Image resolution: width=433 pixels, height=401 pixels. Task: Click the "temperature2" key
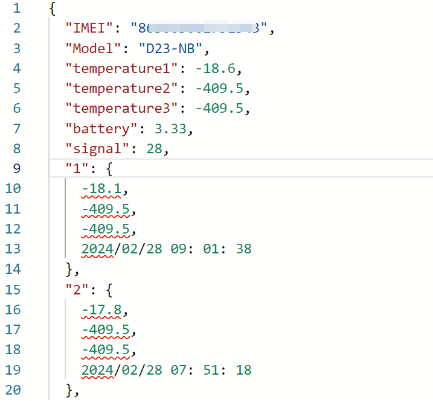[x=122, y=89]
